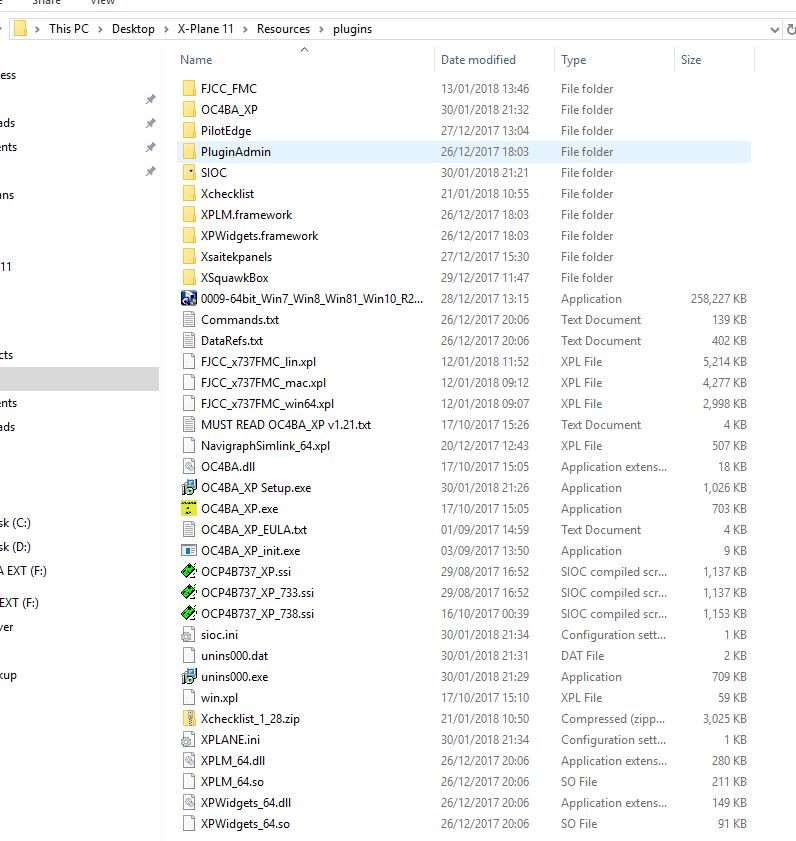Click the XPLANE.ini settings file icon
796x841 pixels.
tap(189, 740)
